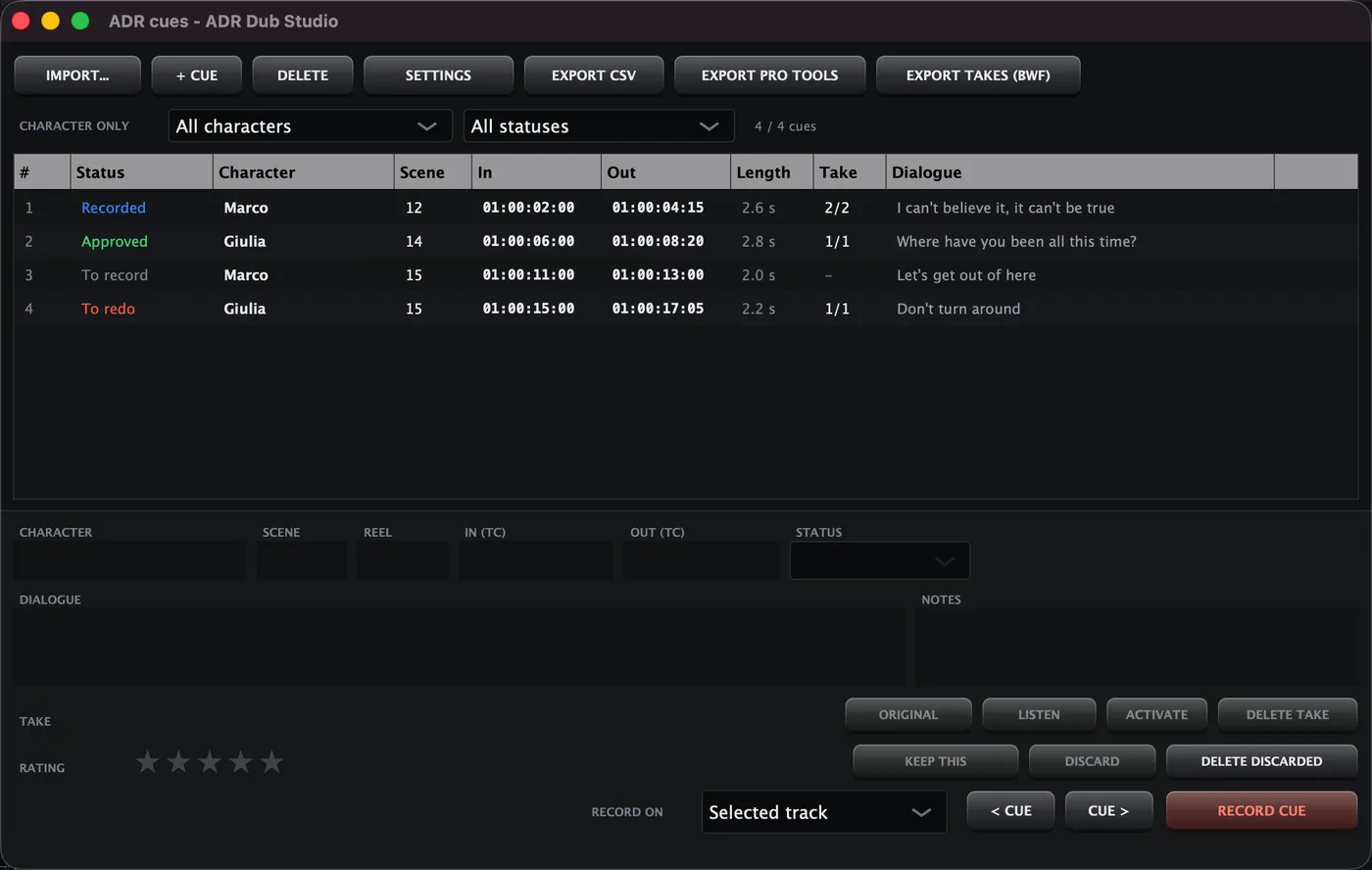1372x870 pixels.
Task: Set rating to three stars
Action: tap(210, 761)
